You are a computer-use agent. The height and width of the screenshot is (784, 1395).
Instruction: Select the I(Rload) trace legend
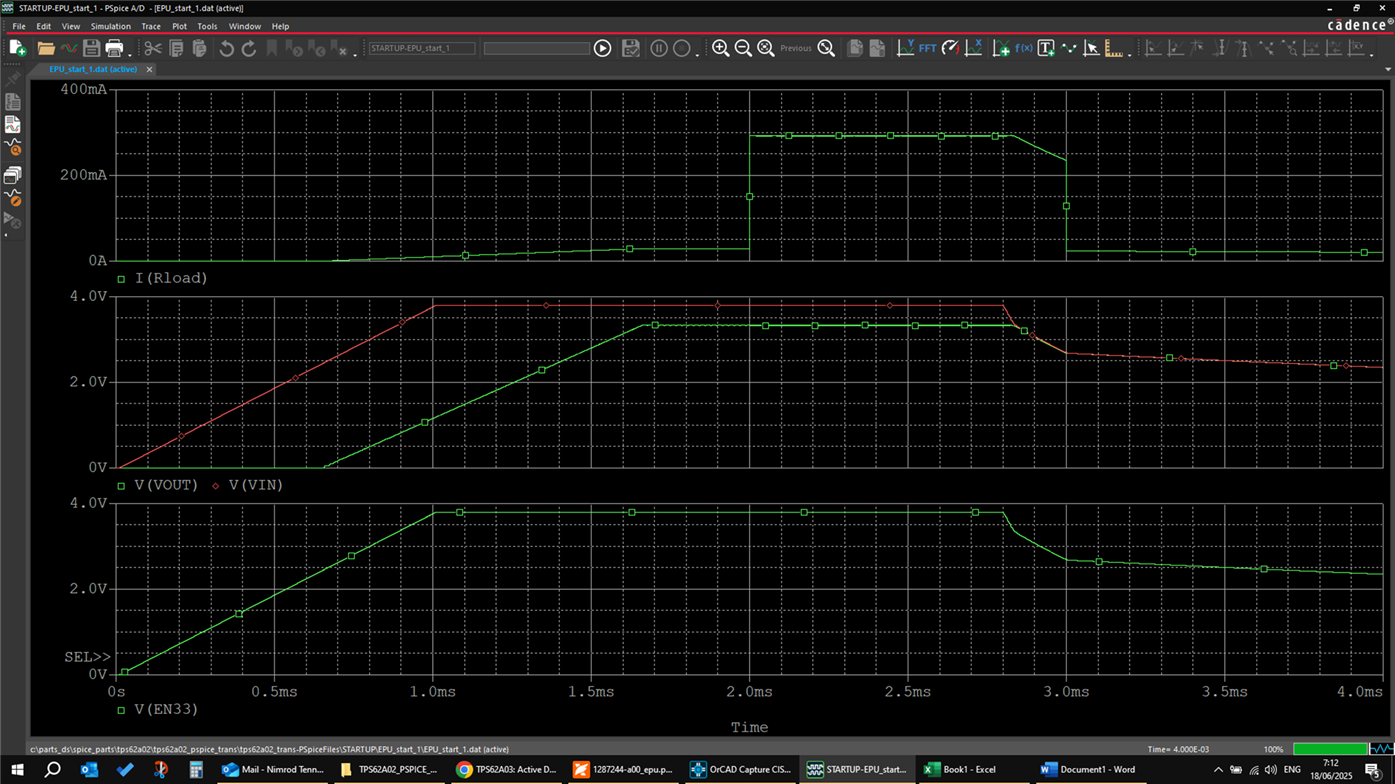[x=171, y=278]
